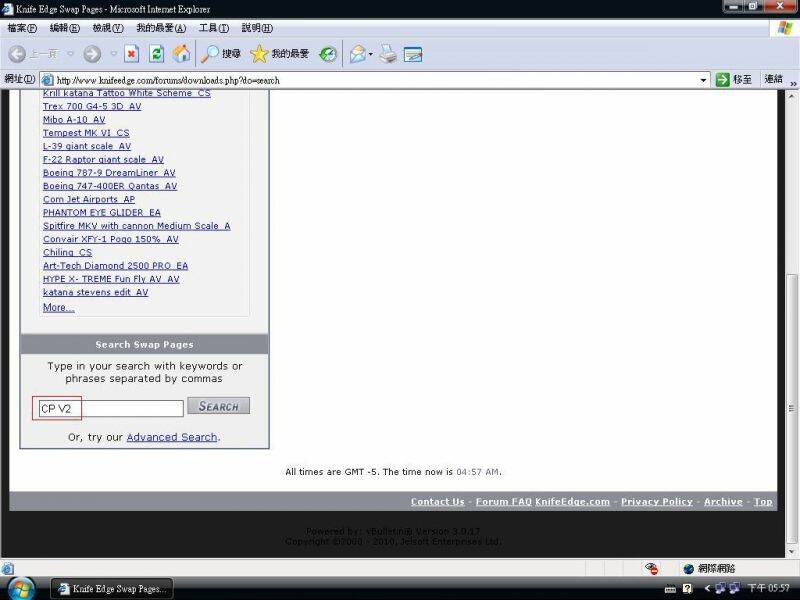Open L-39 giant scale_AV link
The image size is (800, 600).
coord(87,146)
